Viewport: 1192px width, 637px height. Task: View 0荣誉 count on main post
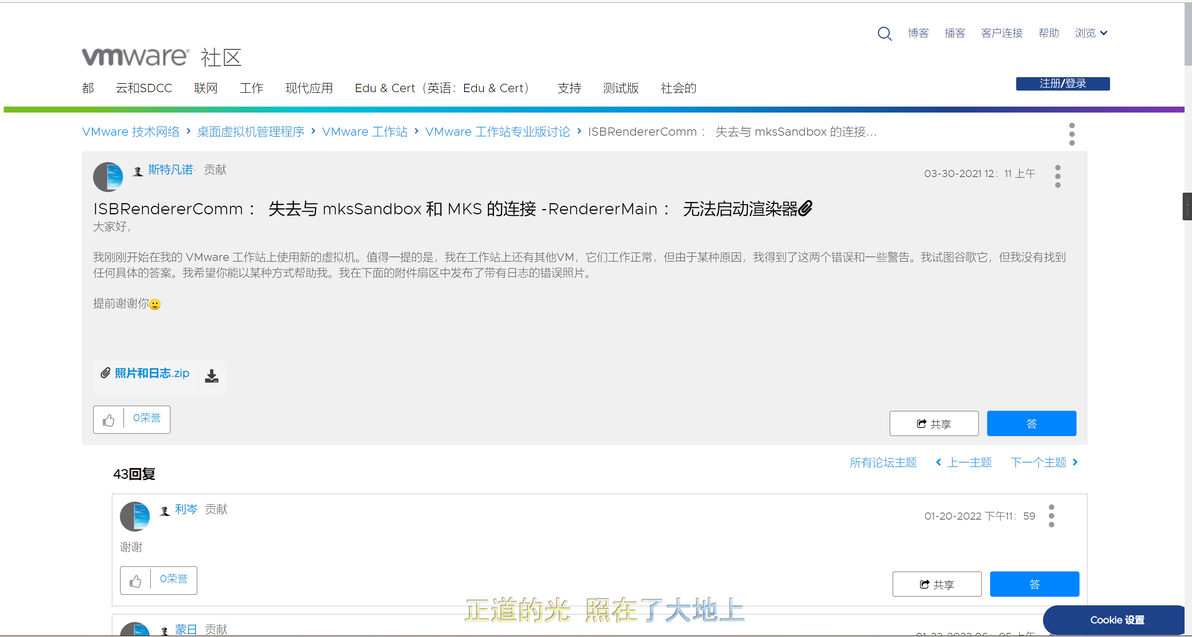[x=147, y=418]
